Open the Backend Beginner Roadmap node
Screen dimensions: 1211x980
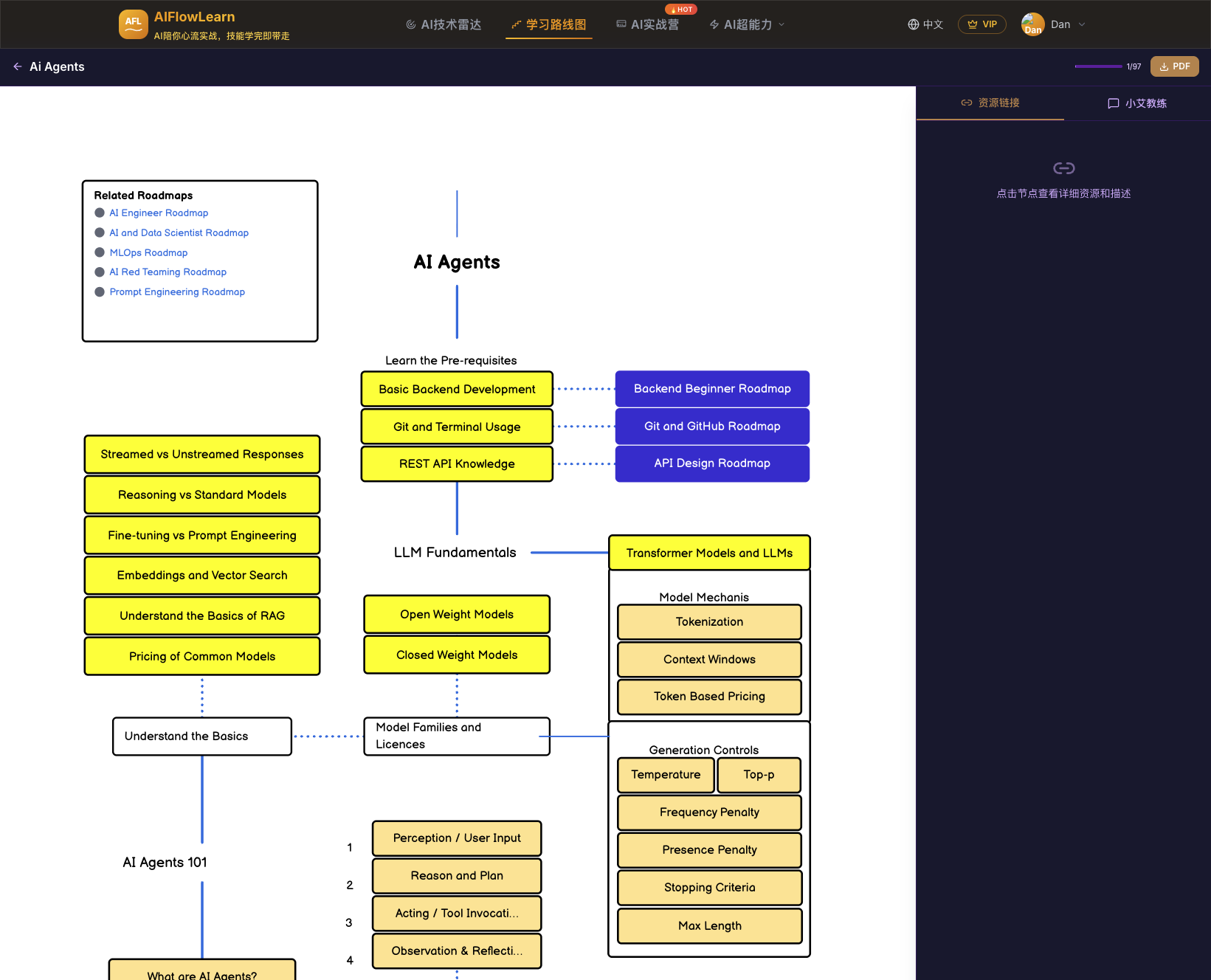(x=712, y=389)
